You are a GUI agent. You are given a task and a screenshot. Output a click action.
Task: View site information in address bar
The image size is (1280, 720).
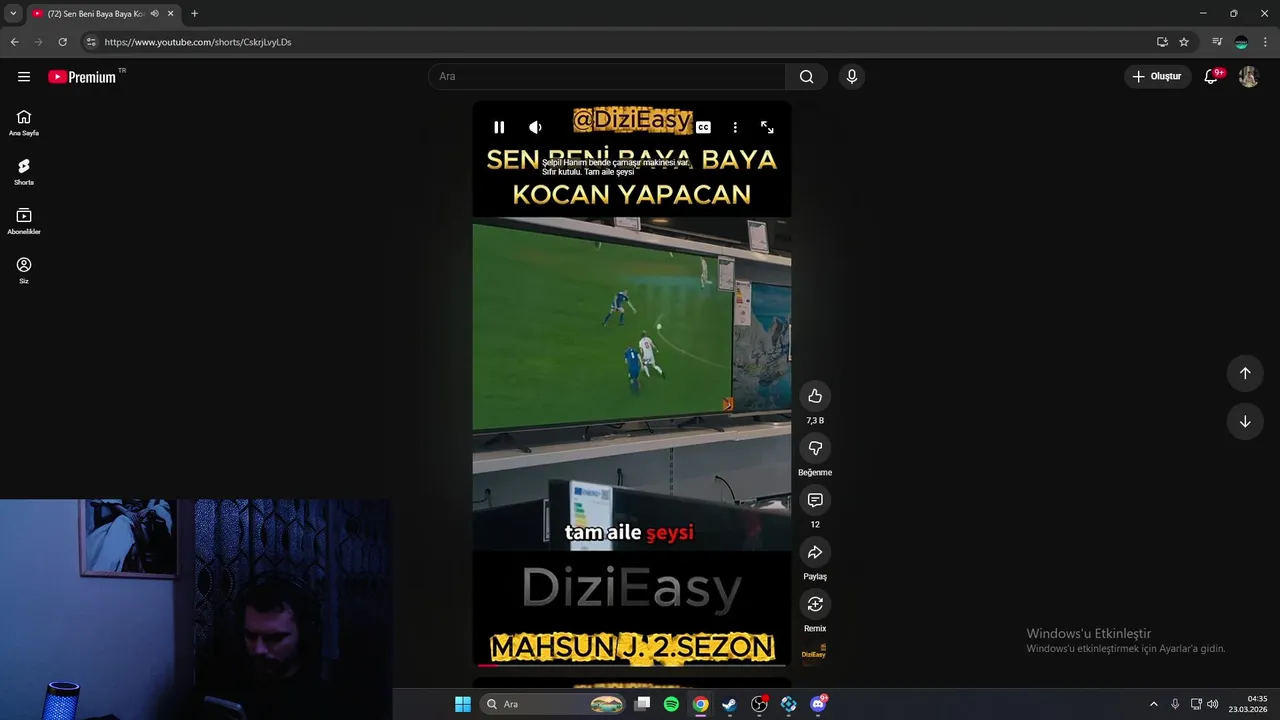91,42
